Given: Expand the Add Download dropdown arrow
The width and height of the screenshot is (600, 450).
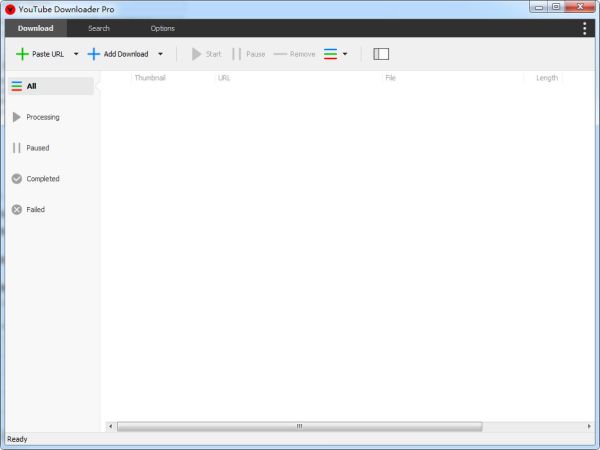Looking at the screenshot, I should (x=160, y=54).
